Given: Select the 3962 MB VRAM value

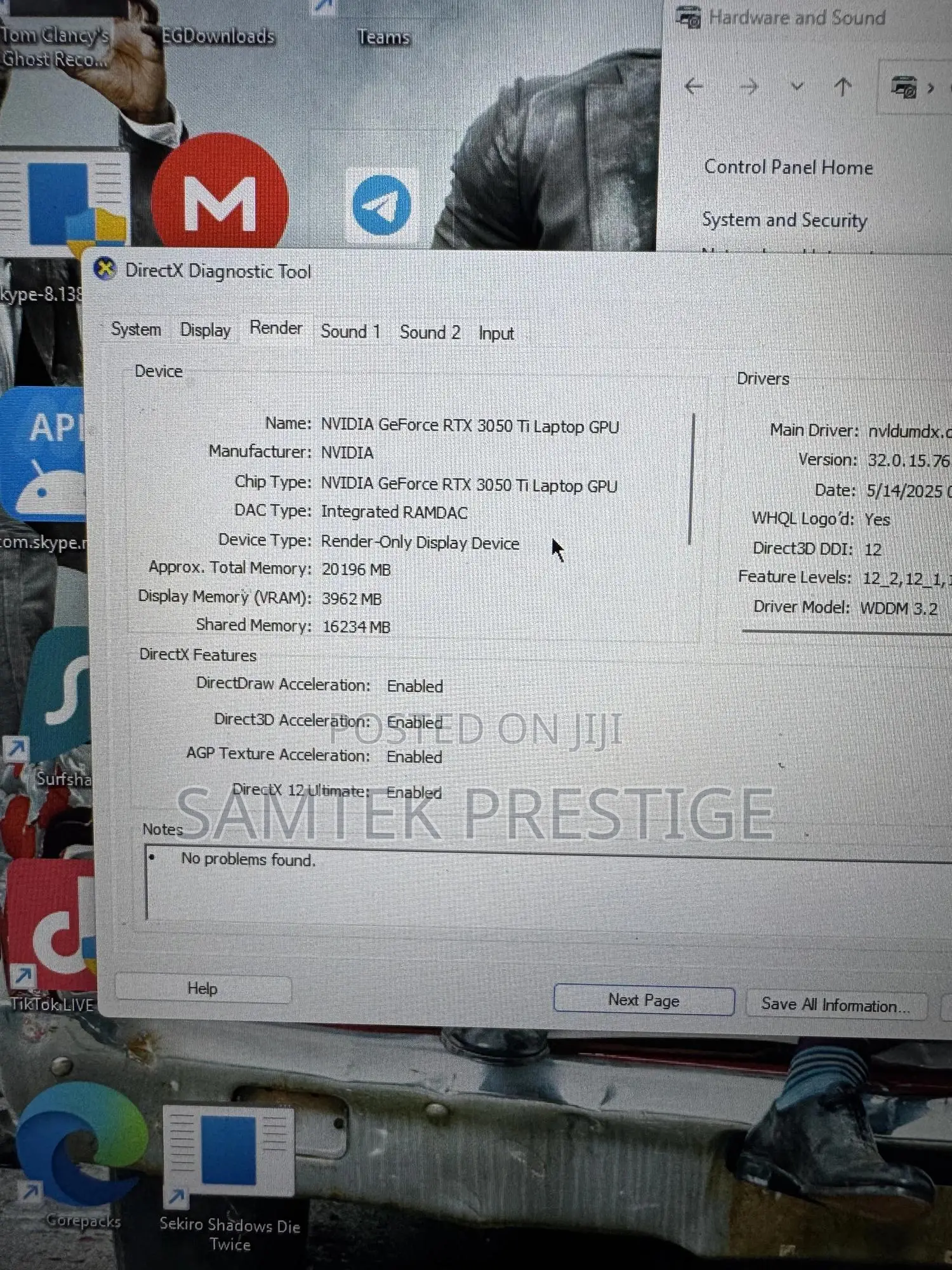Looking at the screenshot, I should (352, 598).
